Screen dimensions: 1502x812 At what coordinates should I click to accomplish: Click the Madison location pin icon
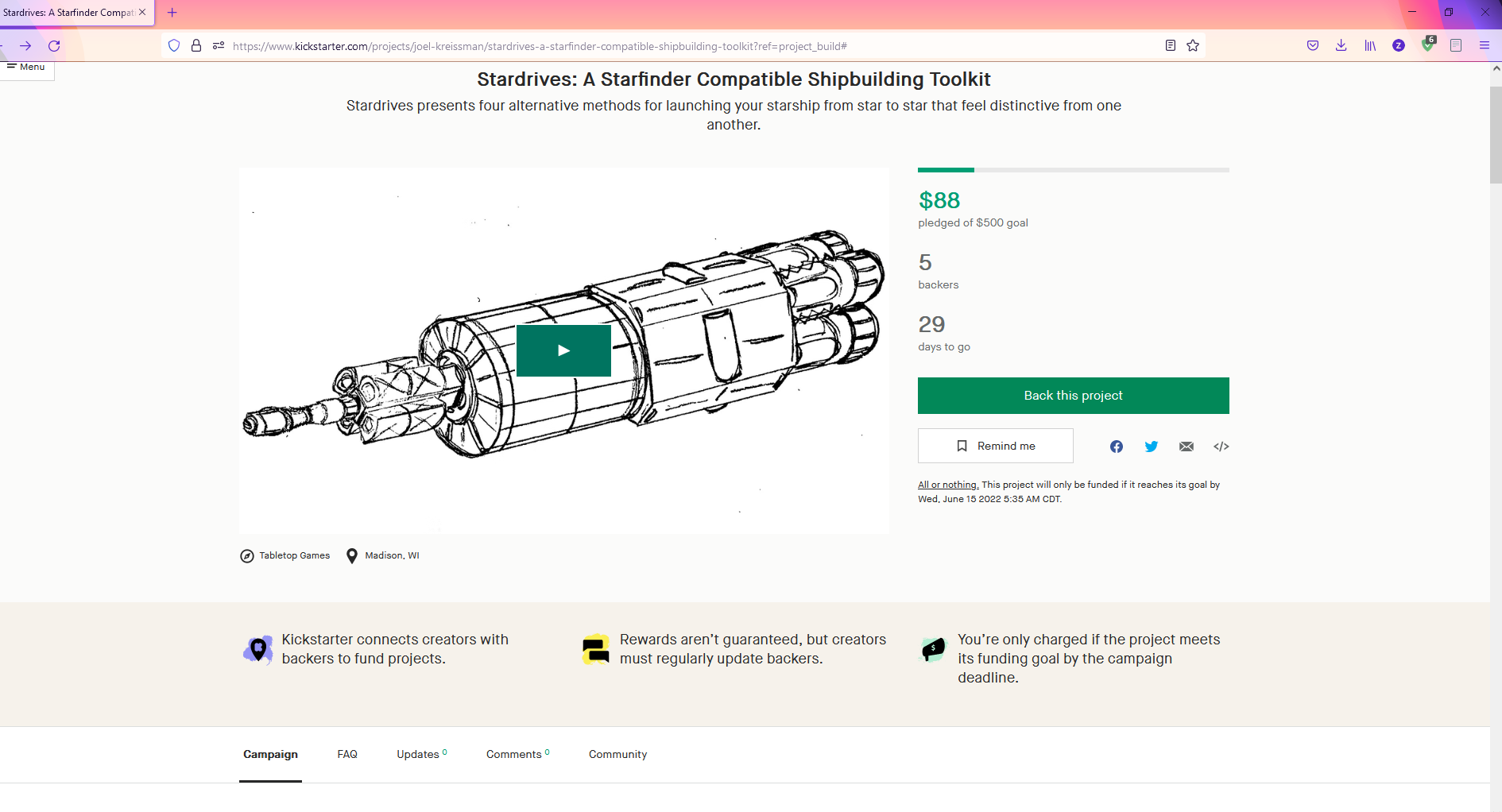352,556
